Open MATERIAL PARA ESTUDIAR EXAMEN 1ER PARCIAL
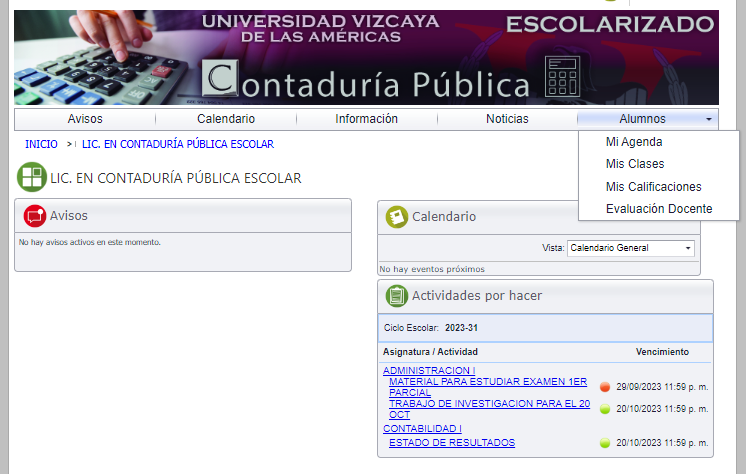The image size is (746, 474). pyautogui.click(x=488, y=387)
